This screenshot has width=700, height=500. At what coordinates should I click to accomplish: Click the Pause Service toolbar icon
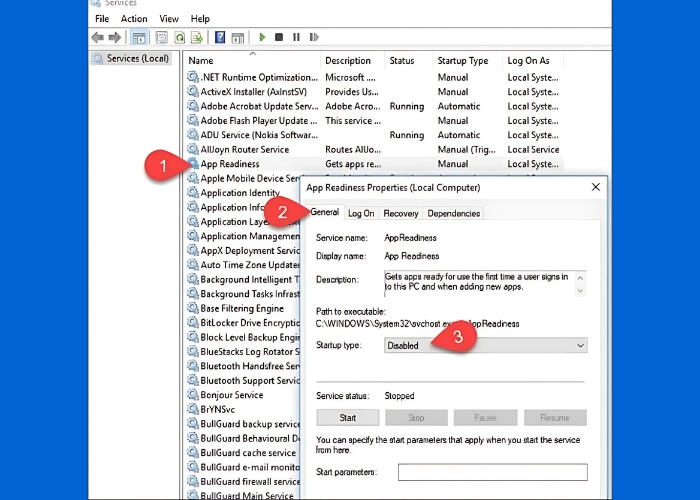point(296,37)
